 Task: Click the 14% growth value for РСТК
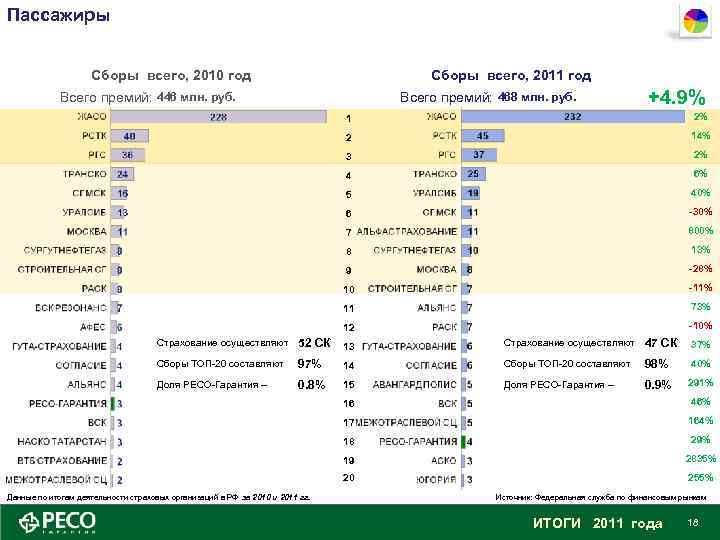click(700, 135)
